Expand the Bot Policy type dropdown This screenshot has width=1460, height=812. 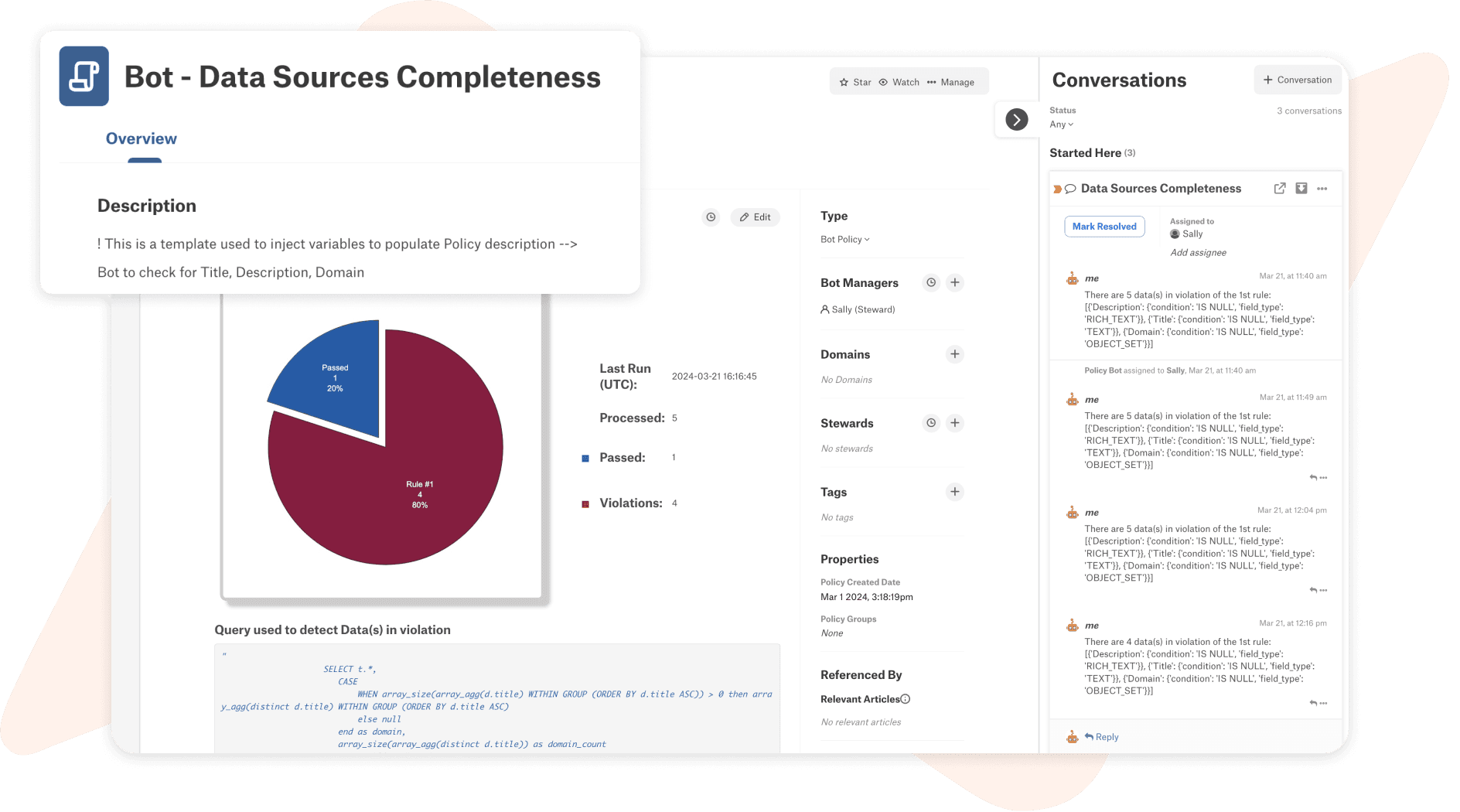[x=844, y=239]
